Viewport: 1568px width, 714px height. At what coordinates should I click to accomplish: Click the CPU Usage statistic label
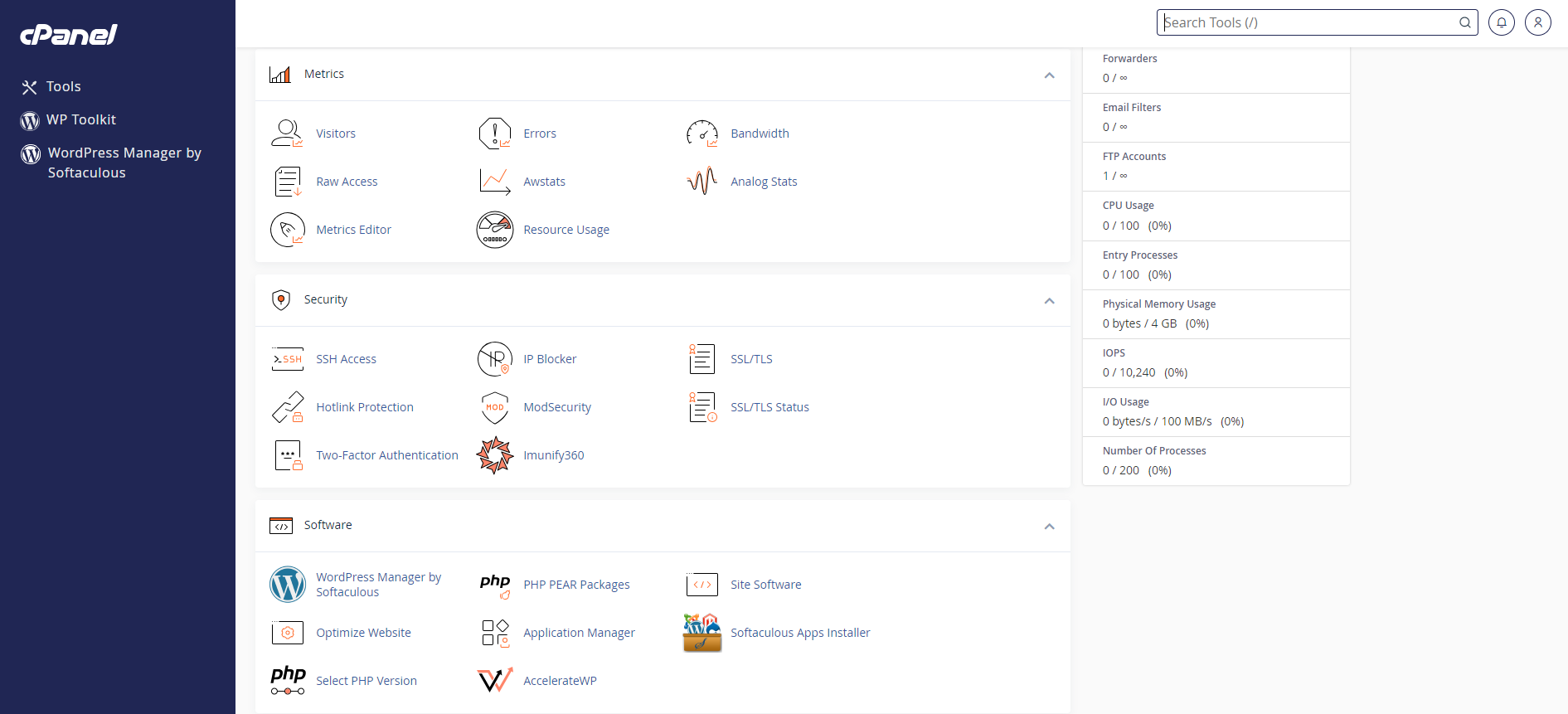pos(1129,206)
